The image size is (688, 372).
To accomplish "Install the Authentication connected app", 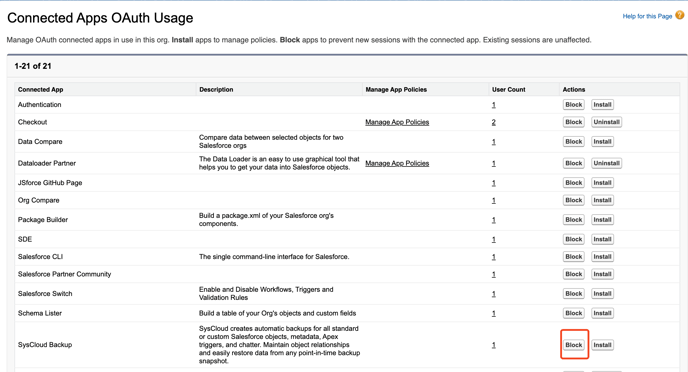I will click(x=602, y=104).
